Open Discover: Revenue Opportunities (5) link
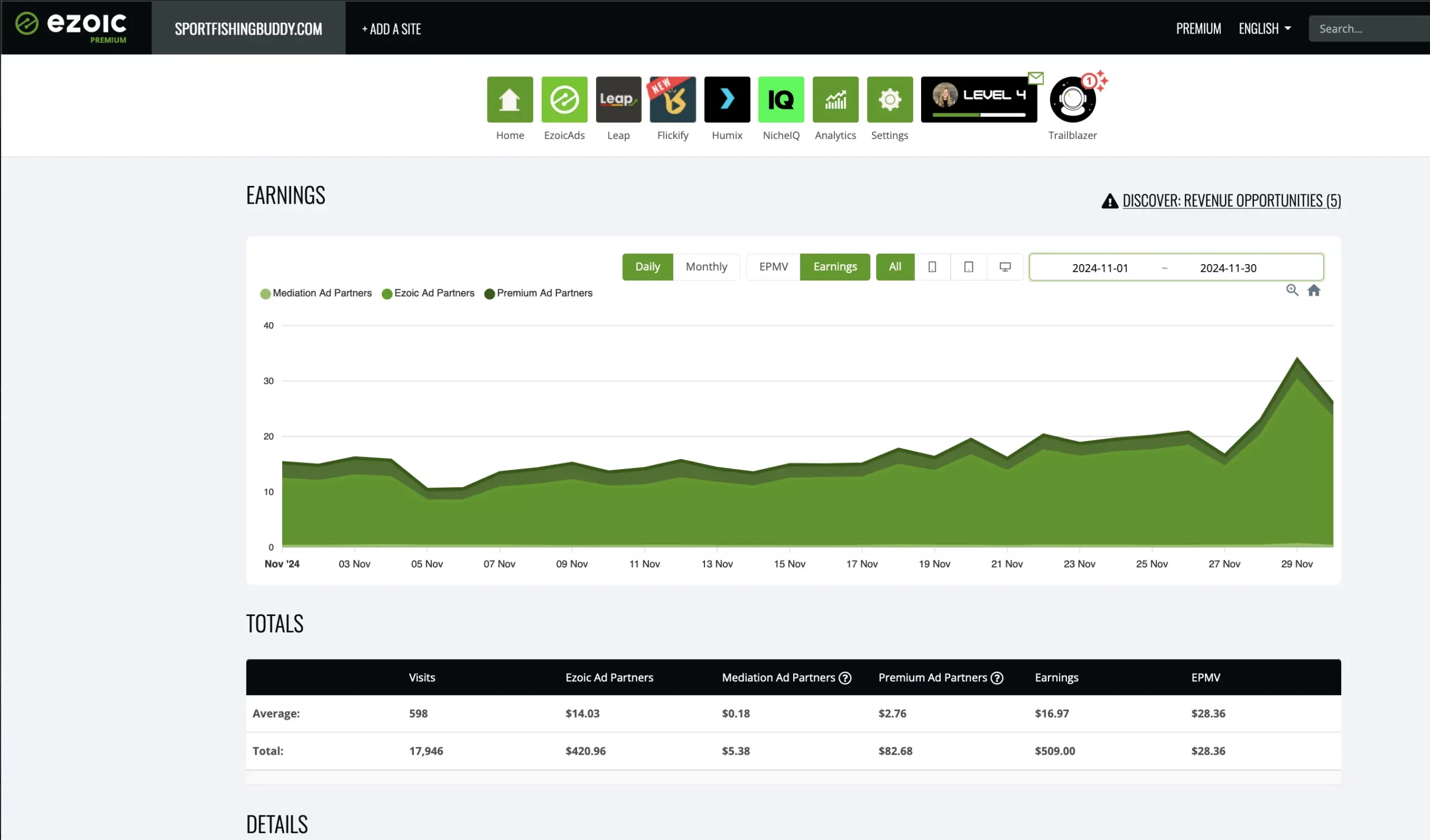Screen dimensions: 1430x840 pos(1231,201)
